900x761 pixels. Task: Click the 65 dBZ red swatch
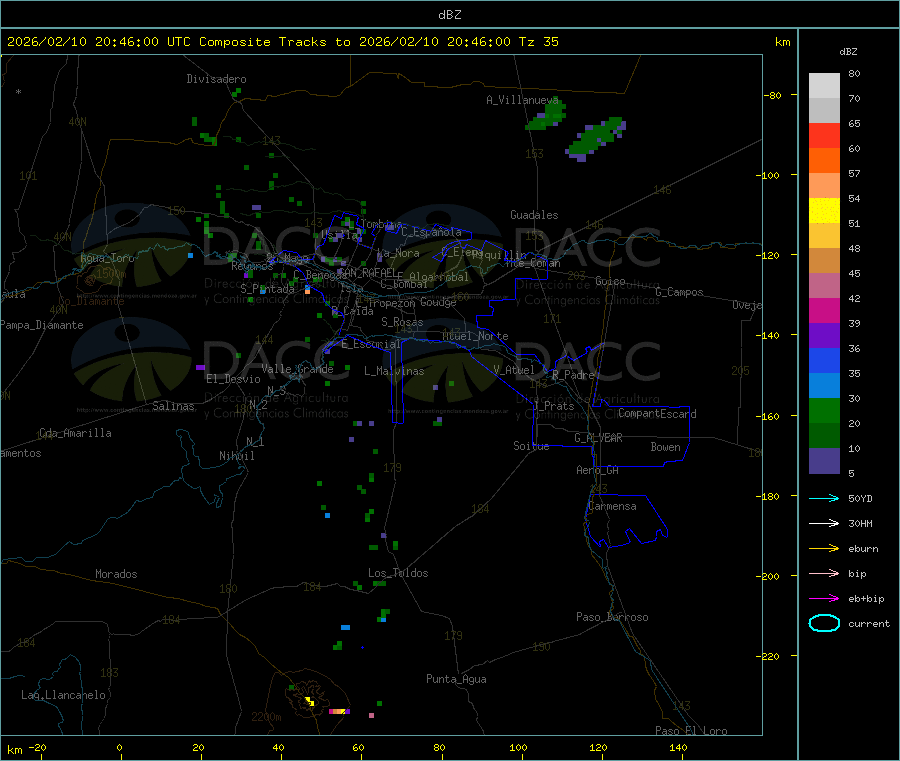coord(824,135)
